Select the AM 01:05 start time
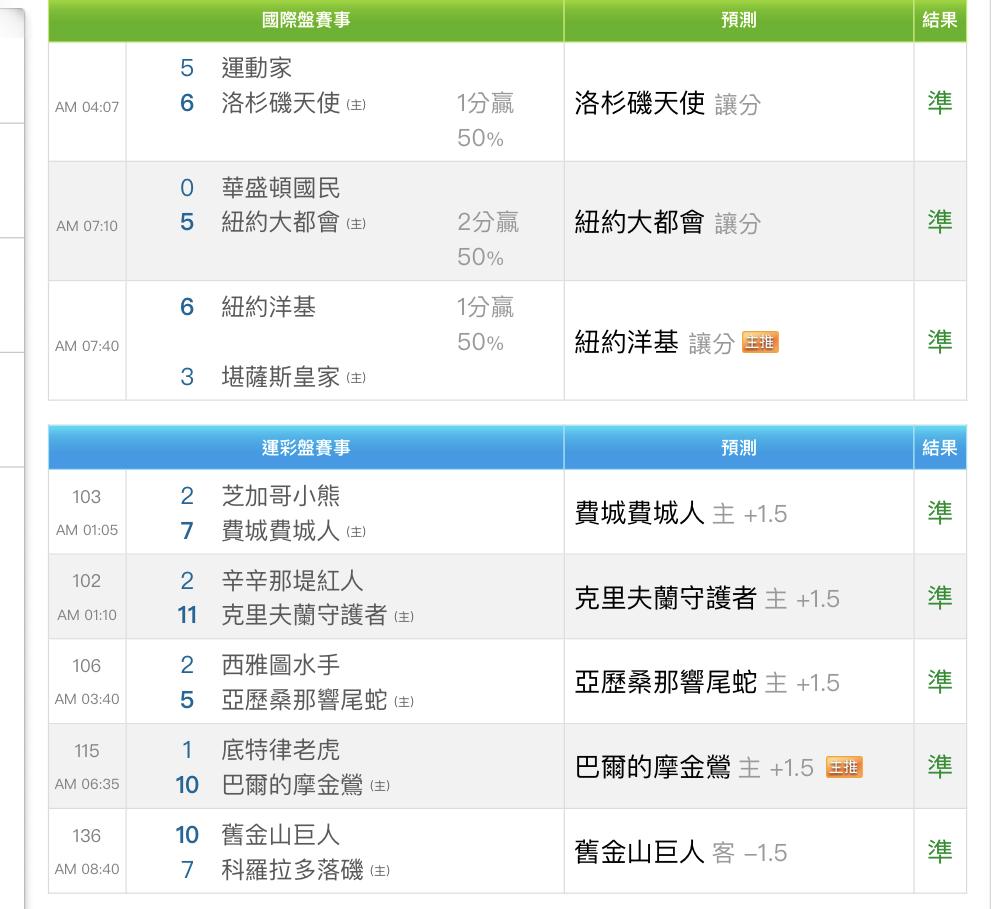Viewport: 1003px width, 909px height. tap(87, 530)
